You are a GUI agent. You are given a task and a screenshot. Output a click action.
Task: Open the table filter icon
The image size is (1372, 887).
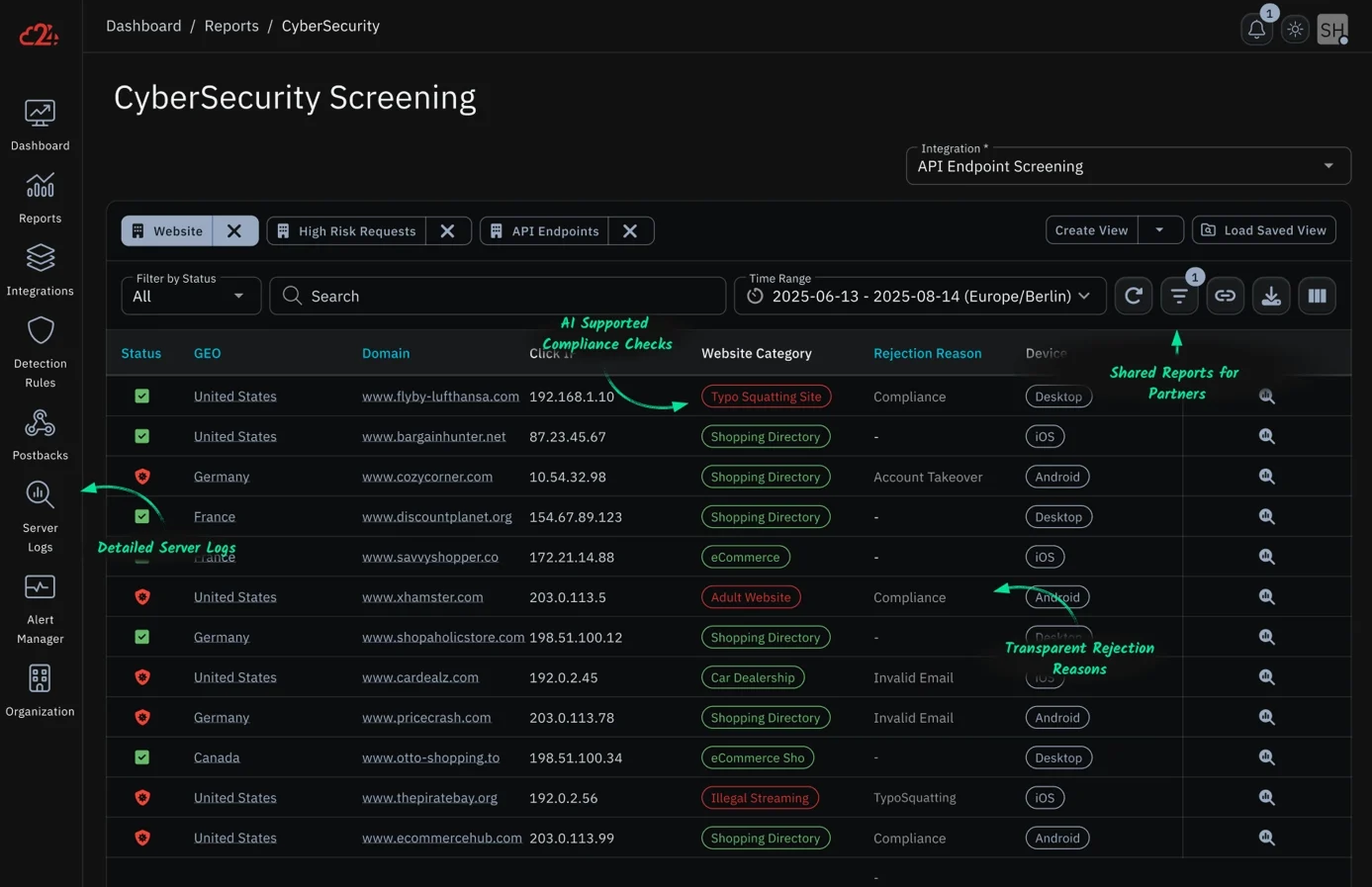(1179, 296)
